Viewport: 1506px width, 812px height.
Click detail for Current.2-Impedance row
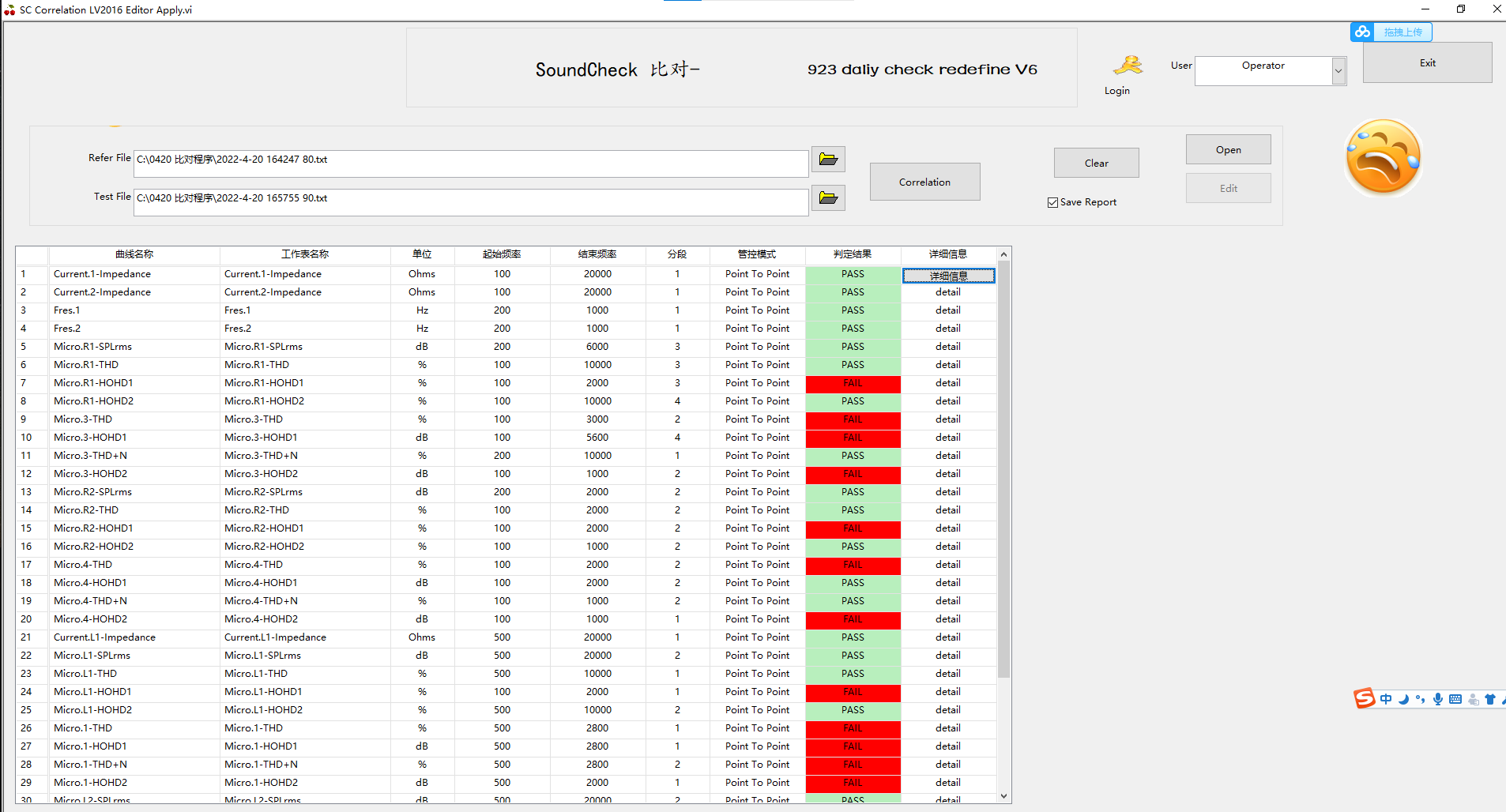pos(948,292)
